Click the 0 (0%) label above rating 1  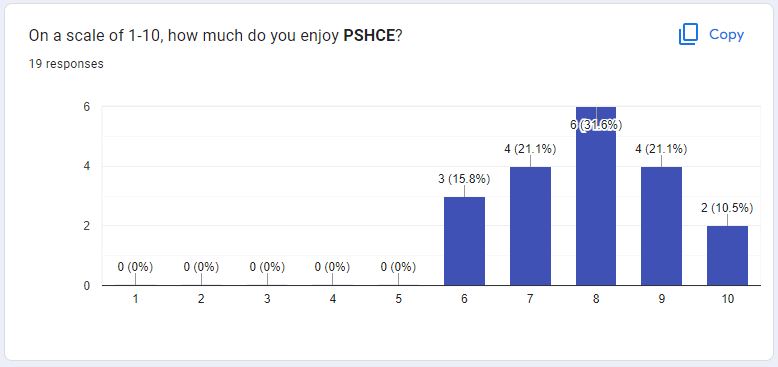tap(135, 267)
